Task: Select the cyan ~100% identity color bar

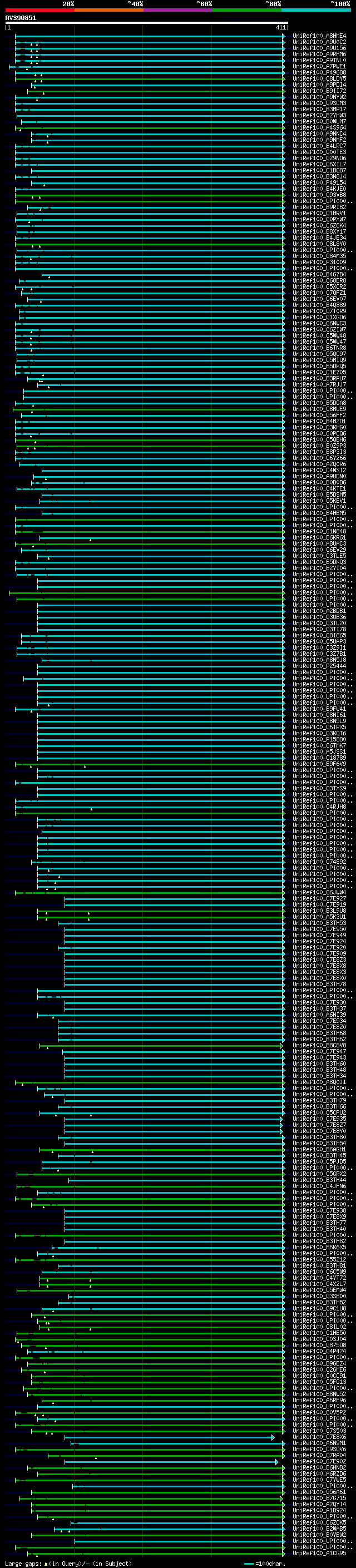Action: pos(316,10)
